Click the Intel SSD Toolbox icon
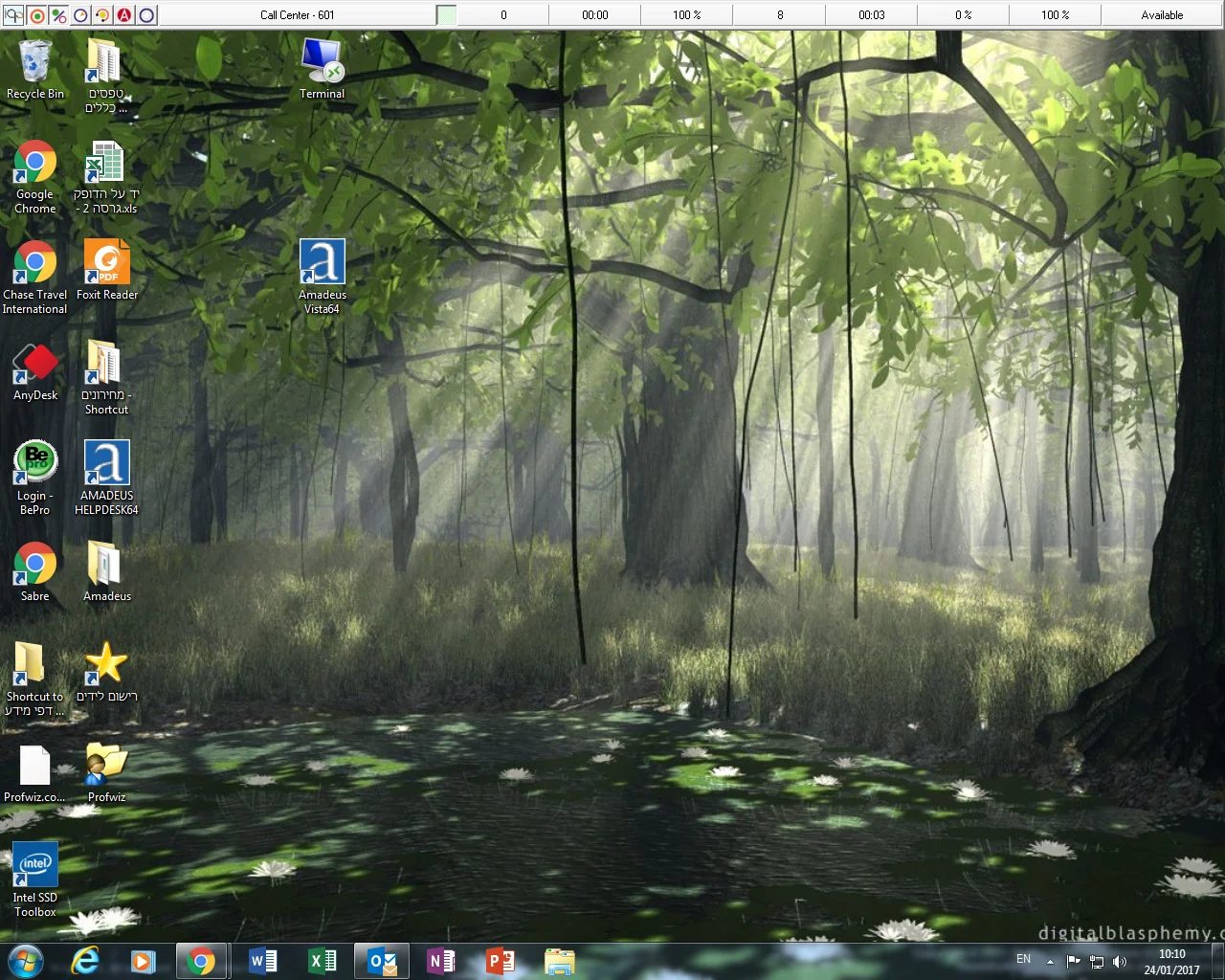1225x980 pixels. [35, 866]
